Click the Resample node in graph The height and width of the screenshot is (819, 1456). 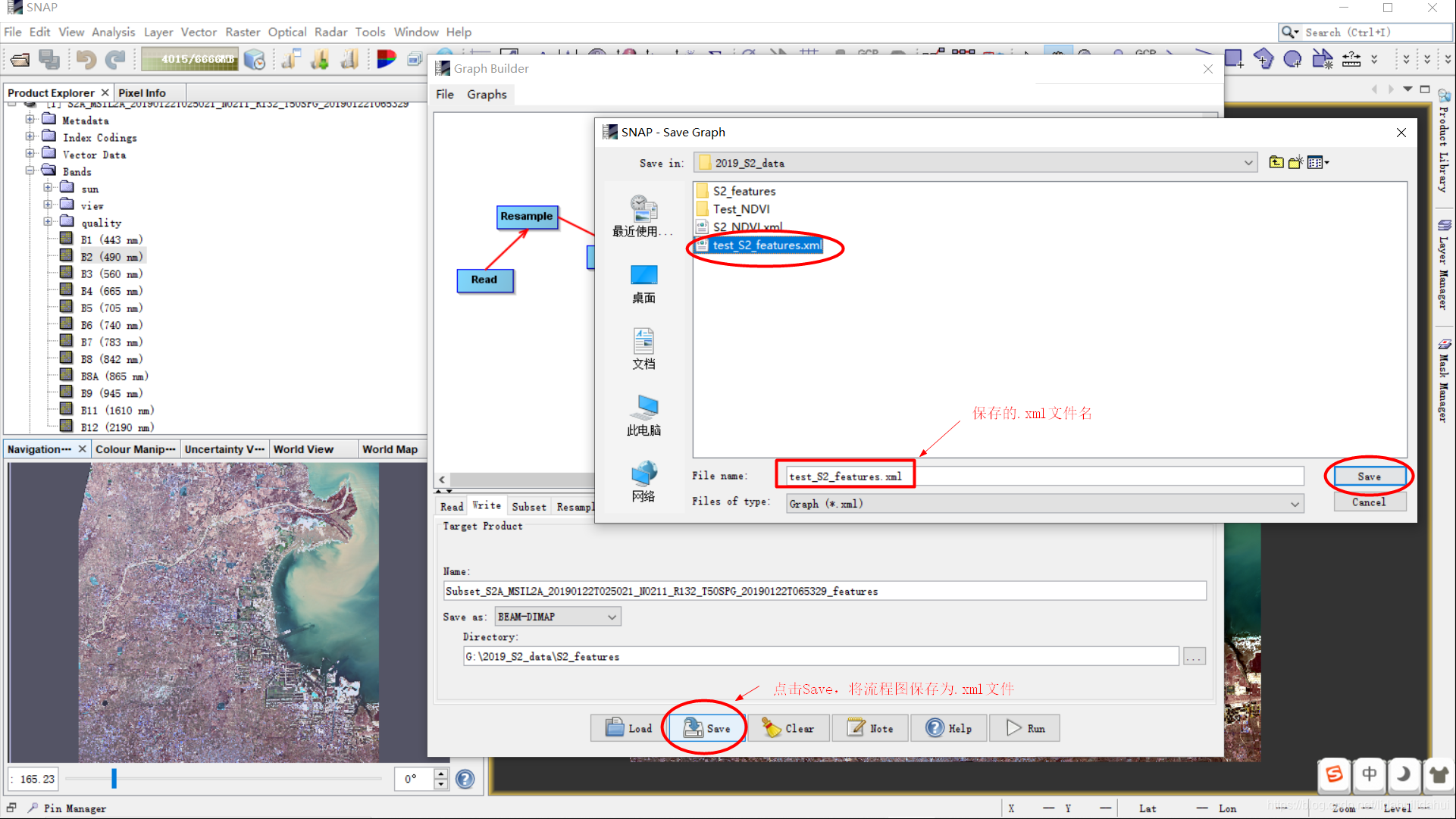click(x=526, y=216)
